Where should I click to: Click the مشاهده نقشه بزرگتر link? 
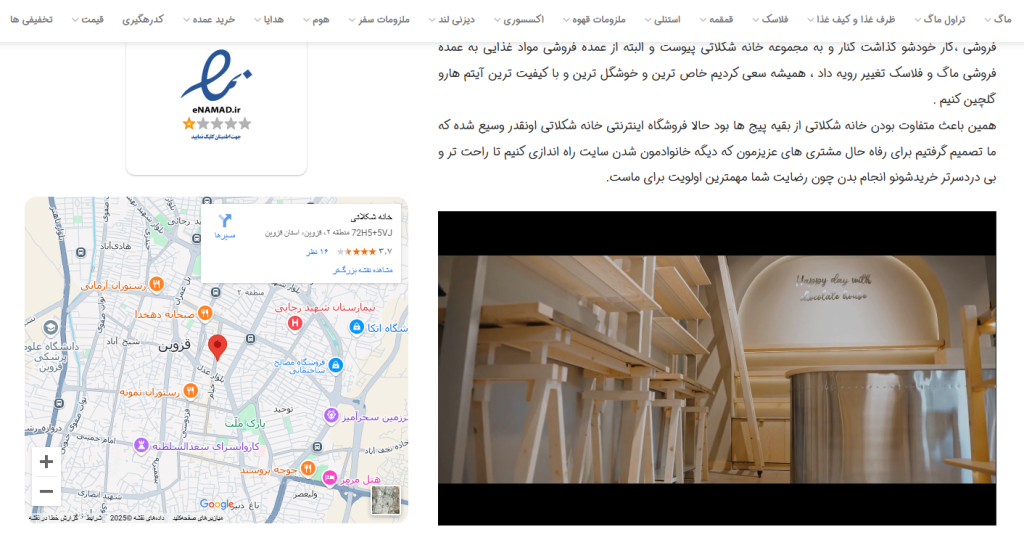point(363,270)
